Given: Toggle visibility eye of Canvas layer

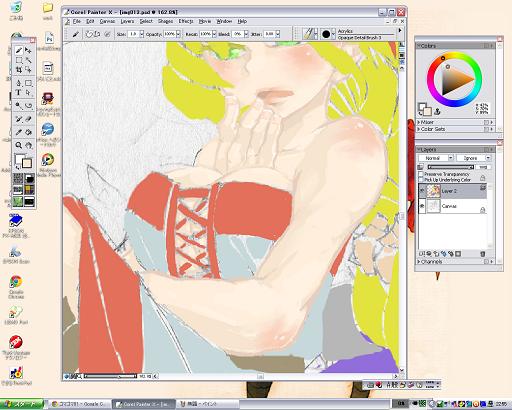Looking at the screenshot, I should tap(422, 206).
